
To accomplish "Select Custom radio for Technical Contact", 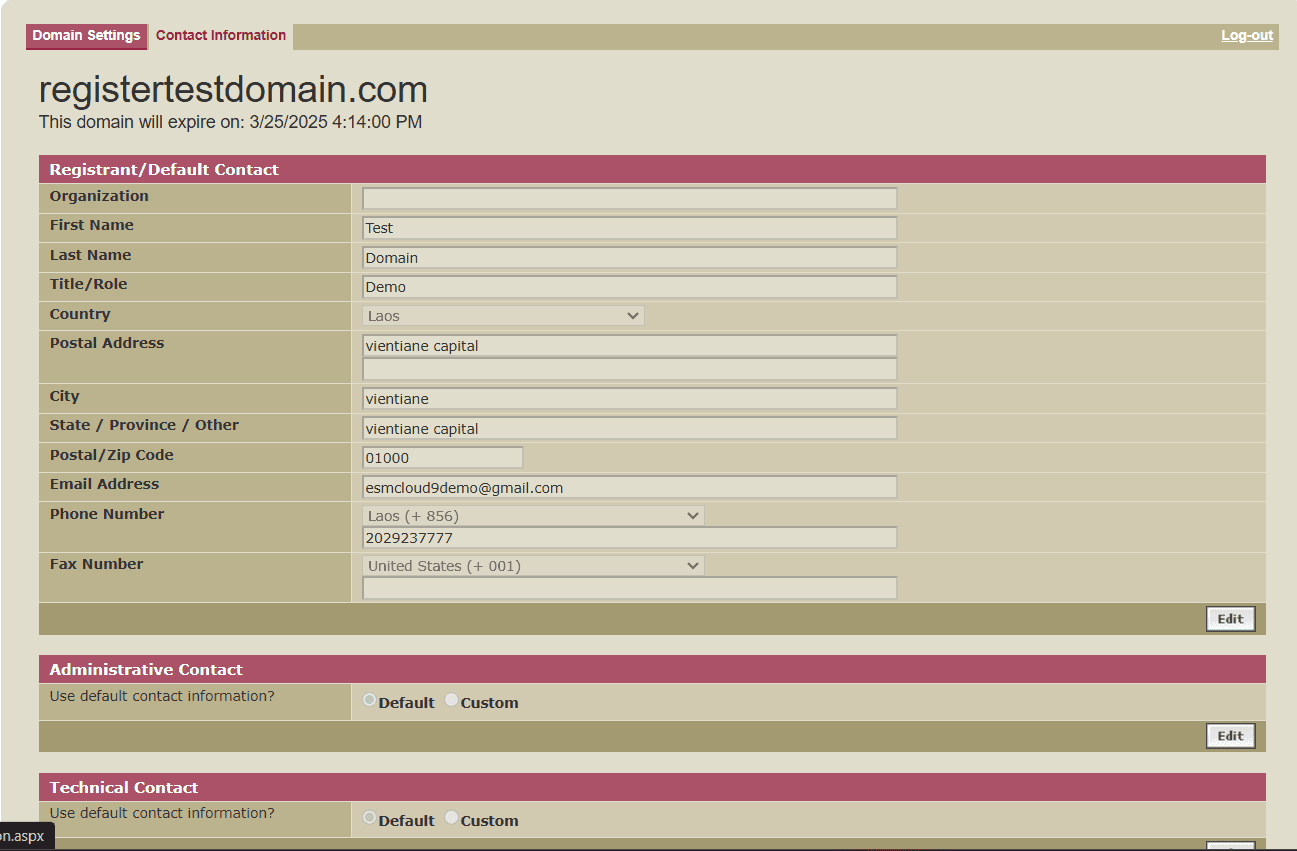I will coord(452,818).
